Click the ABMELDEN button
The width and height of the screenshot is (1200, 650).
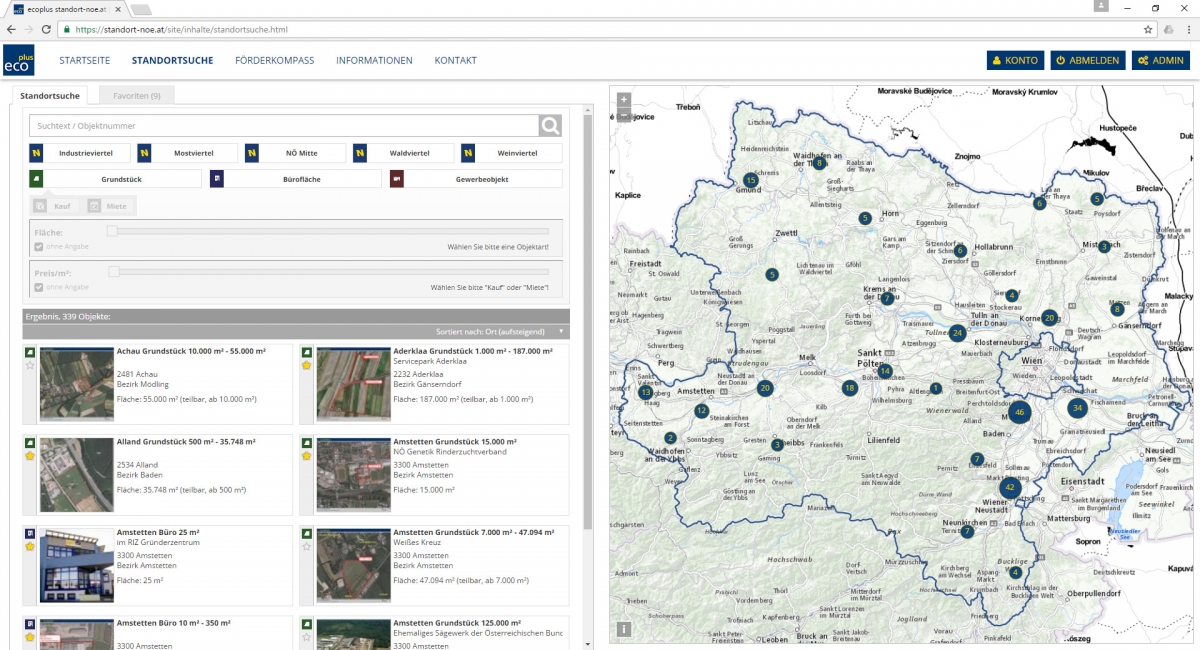pos(1088,61)
